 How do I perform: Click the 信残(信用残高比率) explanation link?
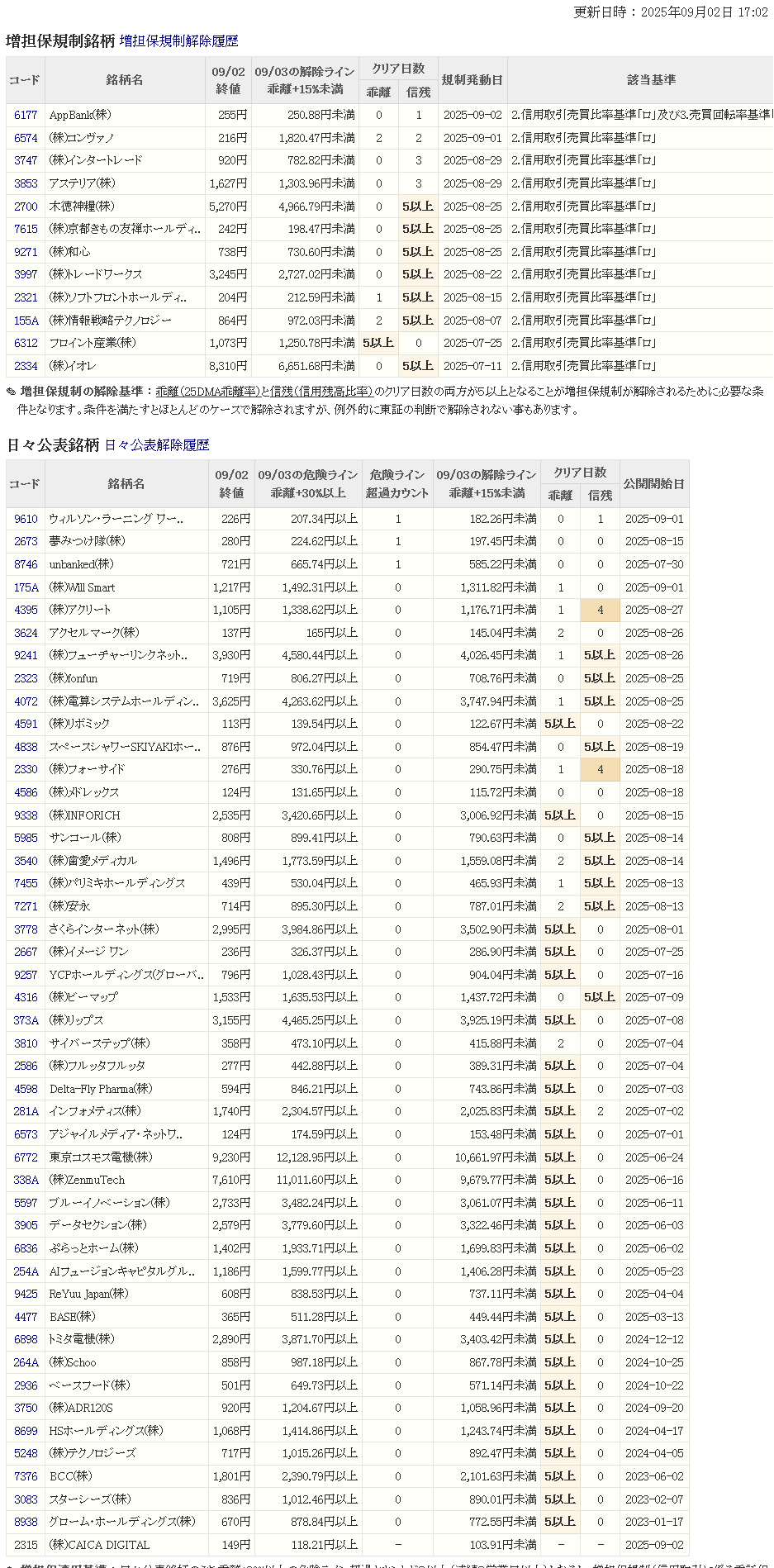(x=321, y=392)
